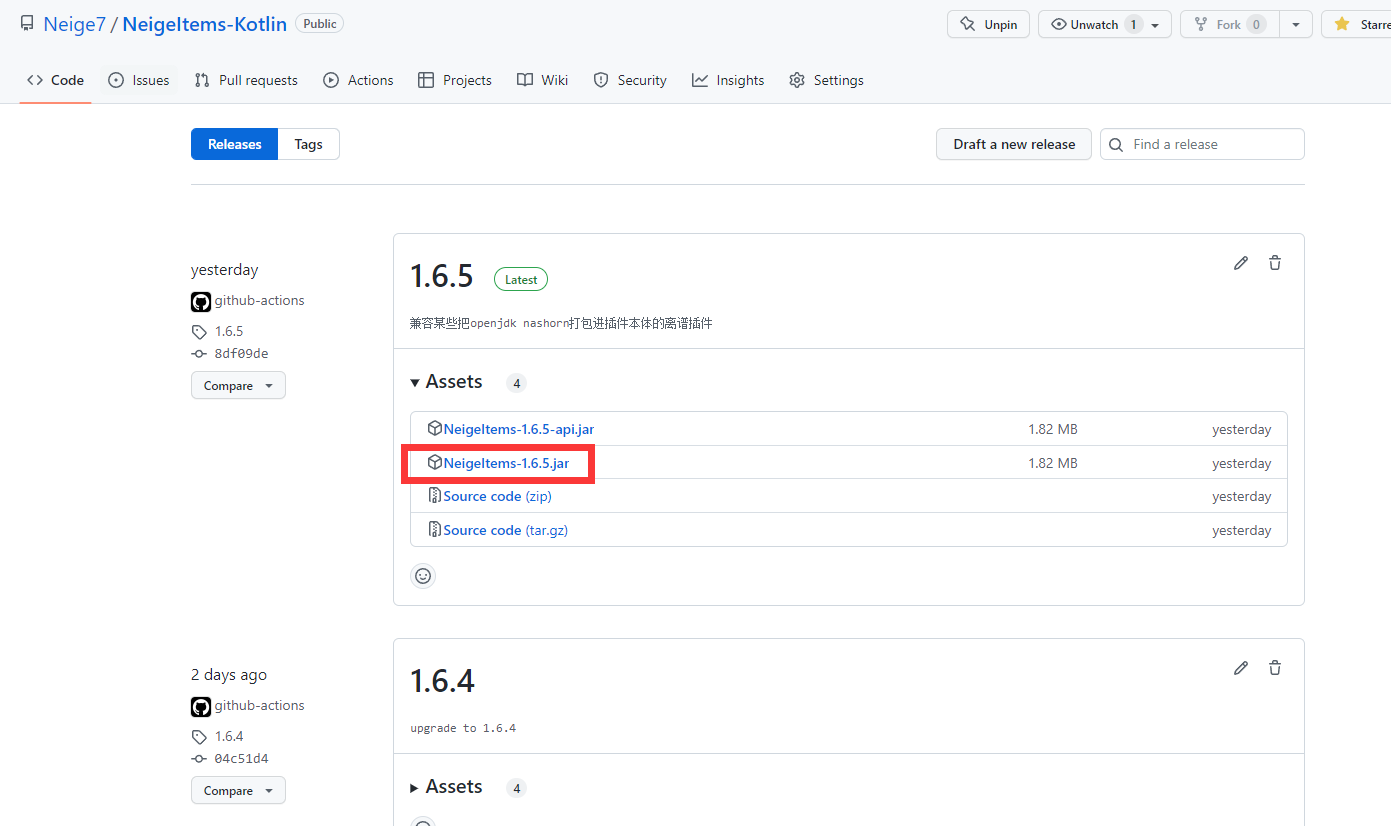Click Draft a new release
The width and height of the screenshot is (1391, 826).
pyautogui.click(x=1014, y=144)
